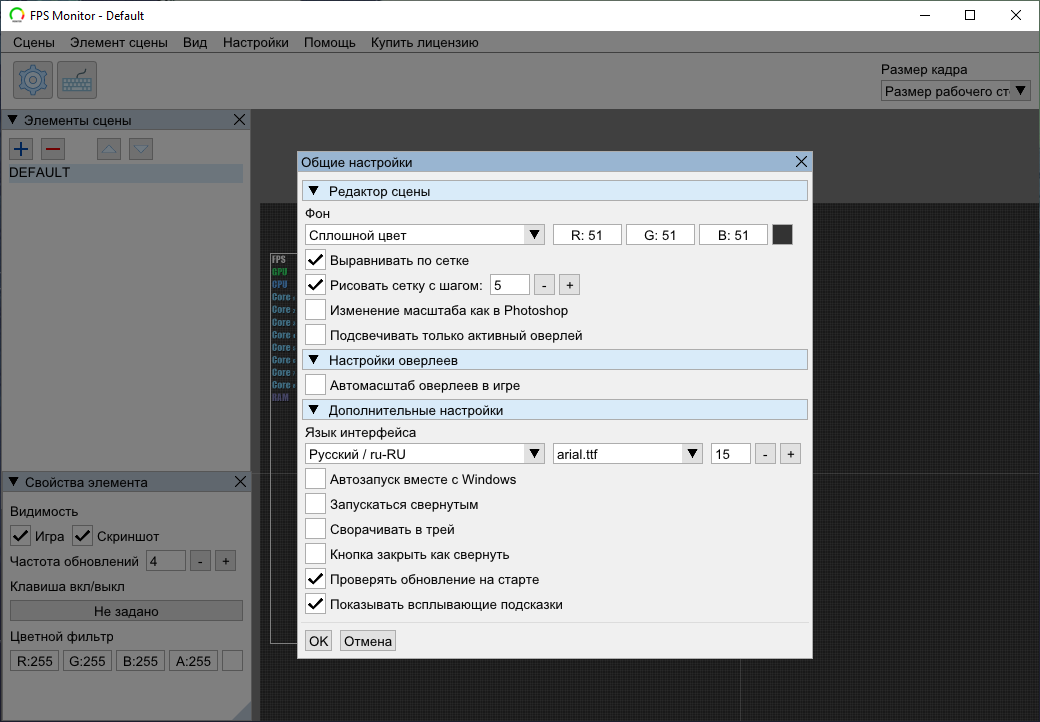Open the Сцены menu
The width and height of the screenshot is (1040, 722).
coord(34,42)
